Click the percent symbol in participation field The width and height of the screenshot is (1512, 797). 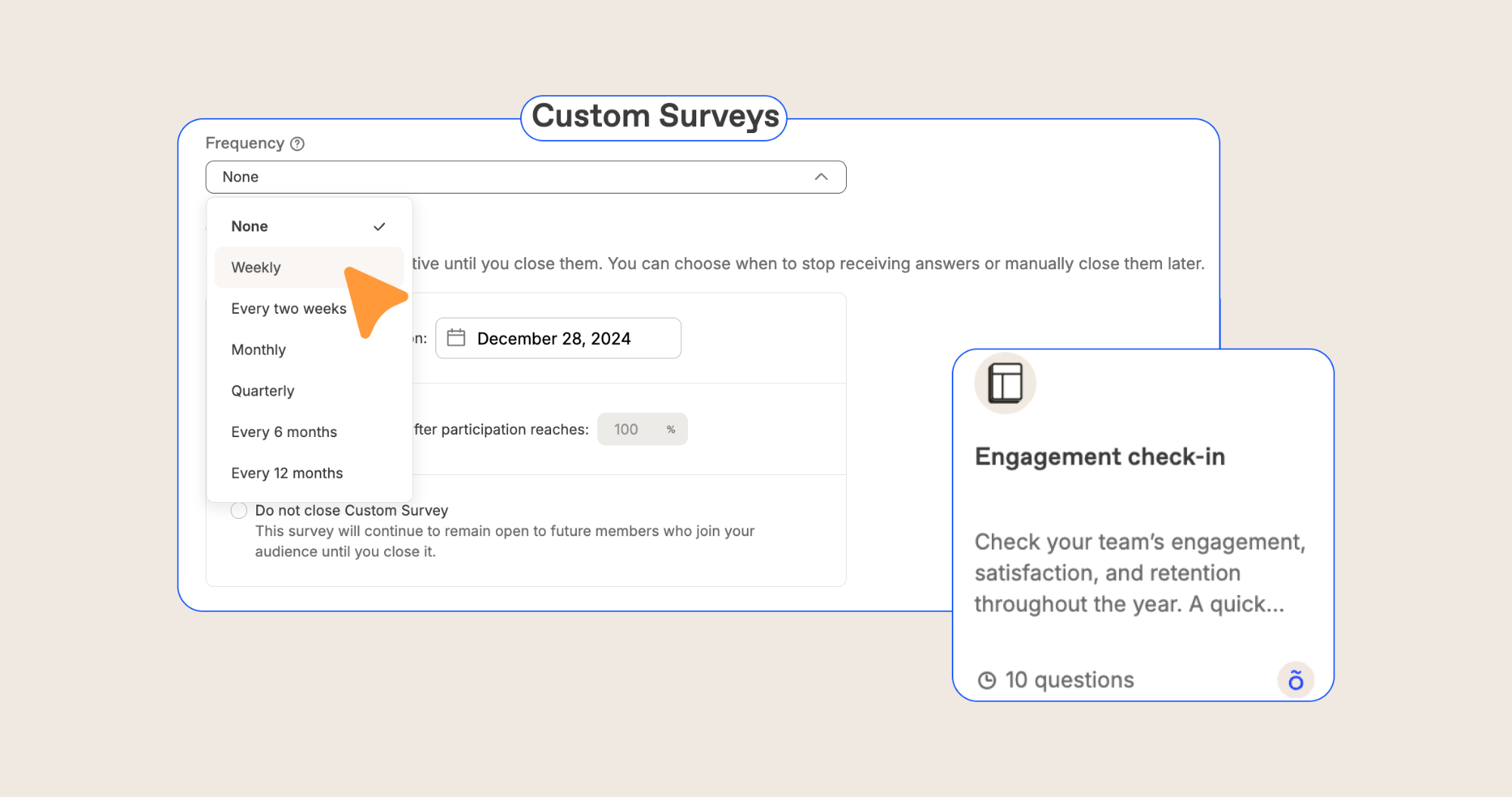pos(671,430)
